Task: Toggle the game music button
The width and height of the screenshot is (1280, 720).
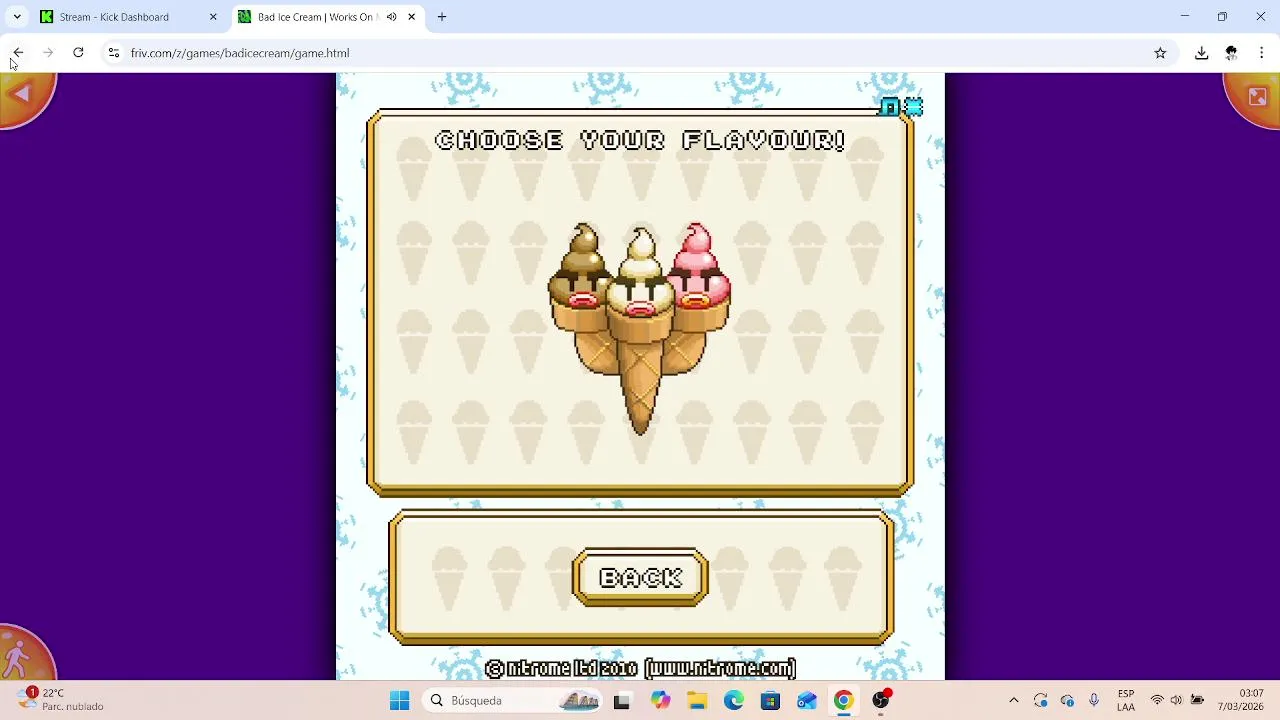Action: coord(890,107)
